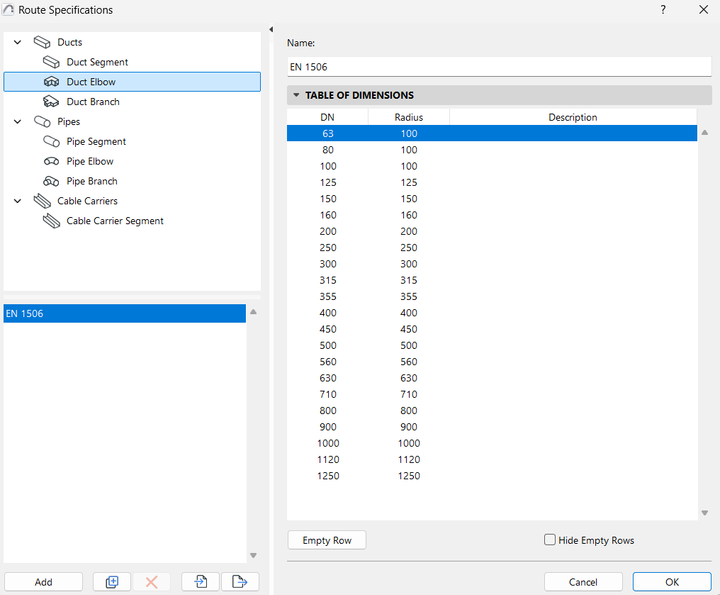Click Radius value 500

(409, 345)
